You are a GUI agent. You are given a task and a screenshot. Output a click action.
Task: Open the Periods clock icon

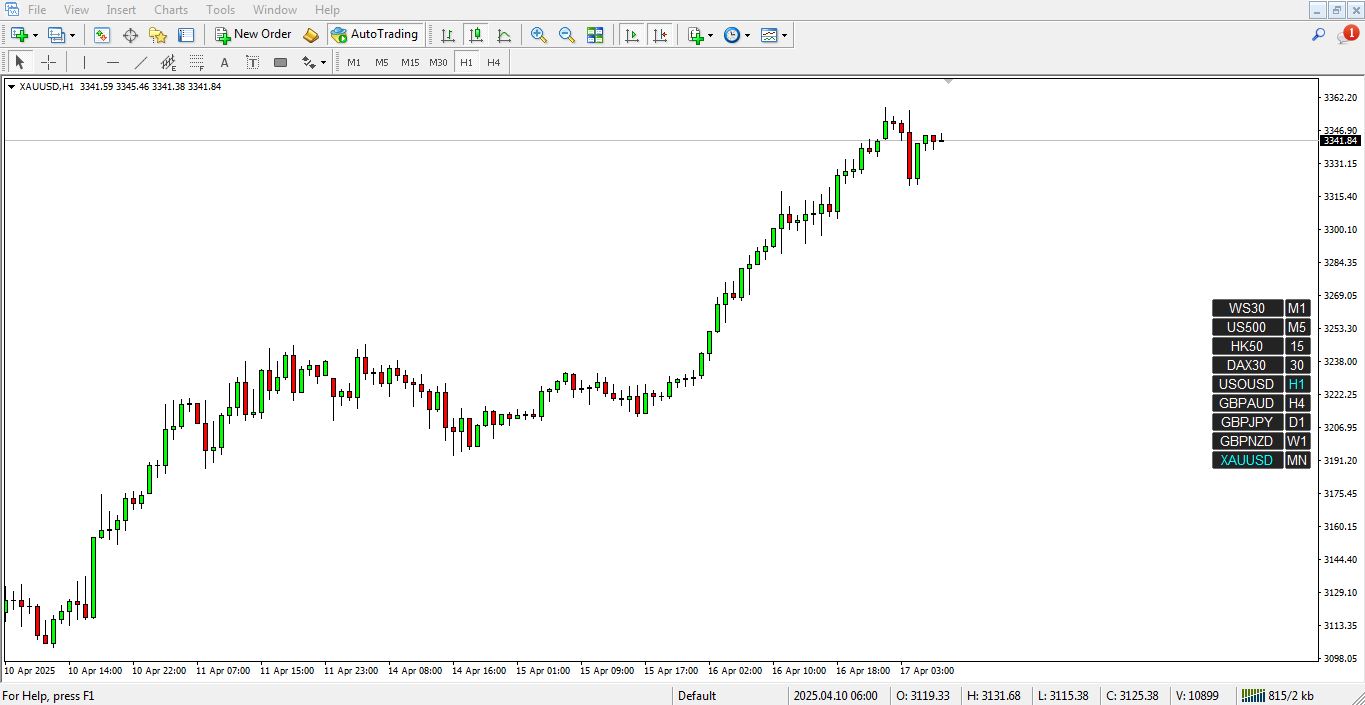pyautogui.click(x=732, y=35)
